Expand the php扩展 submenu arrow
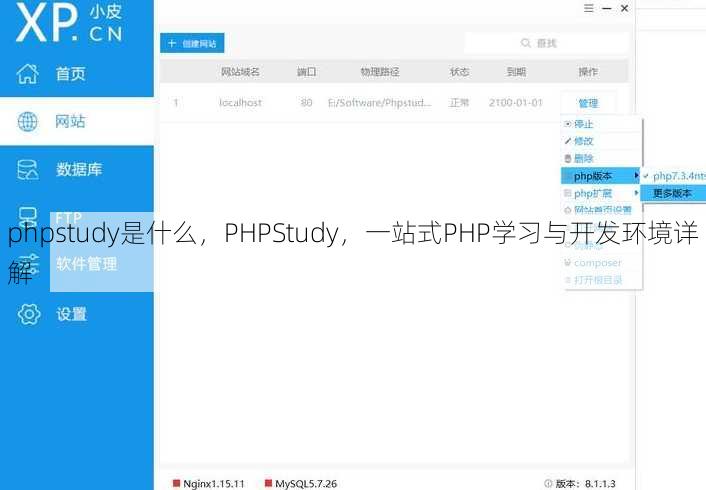Image resolution: width=706 pixels, height=490 pixels. 636,193
